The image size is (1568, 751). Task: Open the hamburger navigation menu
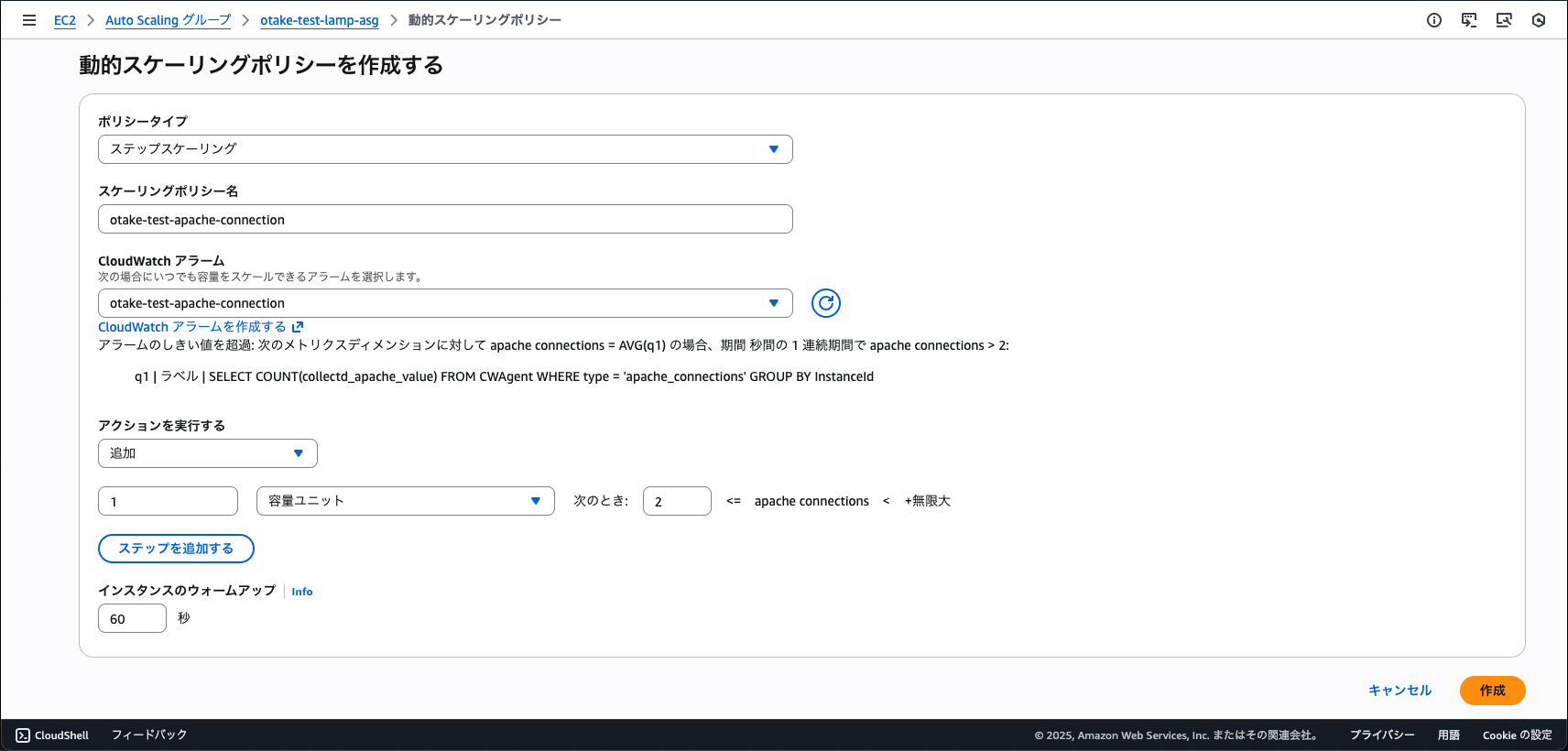tap(29, 20)
